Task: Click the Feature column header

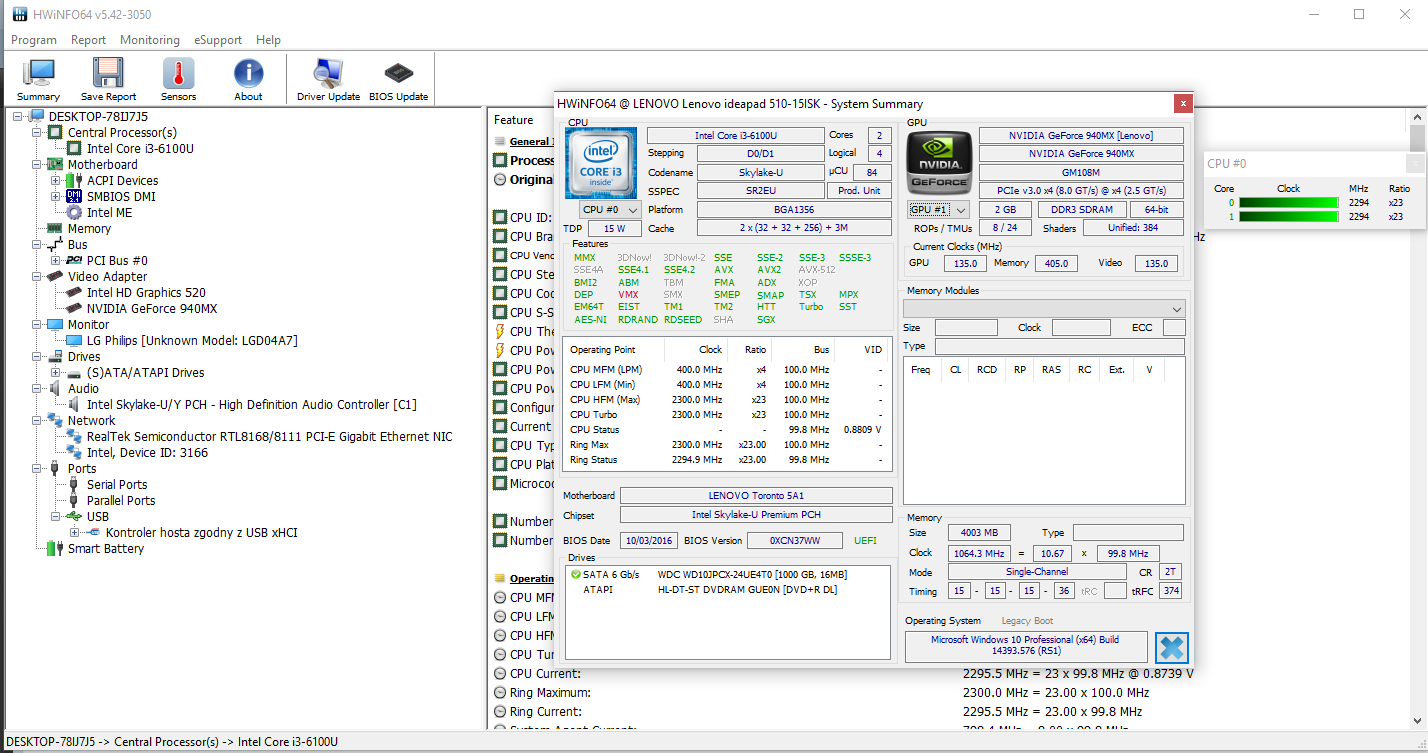Action: click(x=514, y=120)
